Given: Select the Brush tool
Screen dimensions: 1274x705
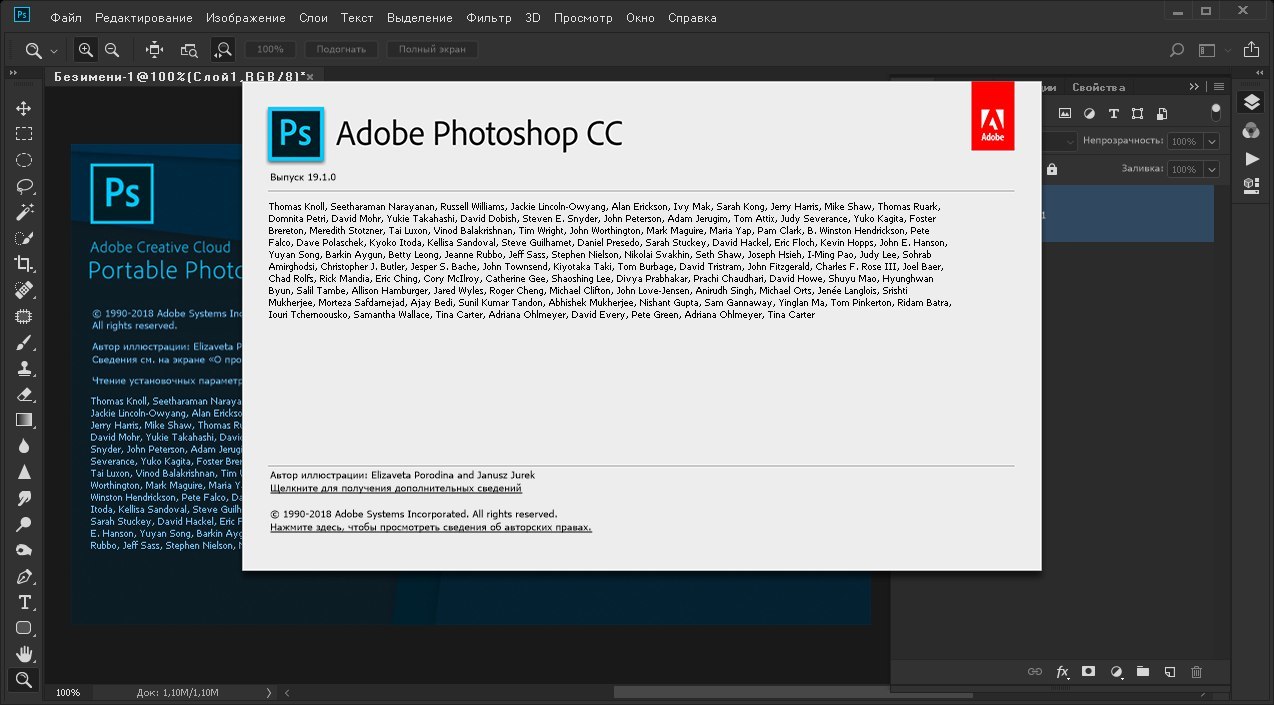Looking at the screenshot, I should point(23,342).
